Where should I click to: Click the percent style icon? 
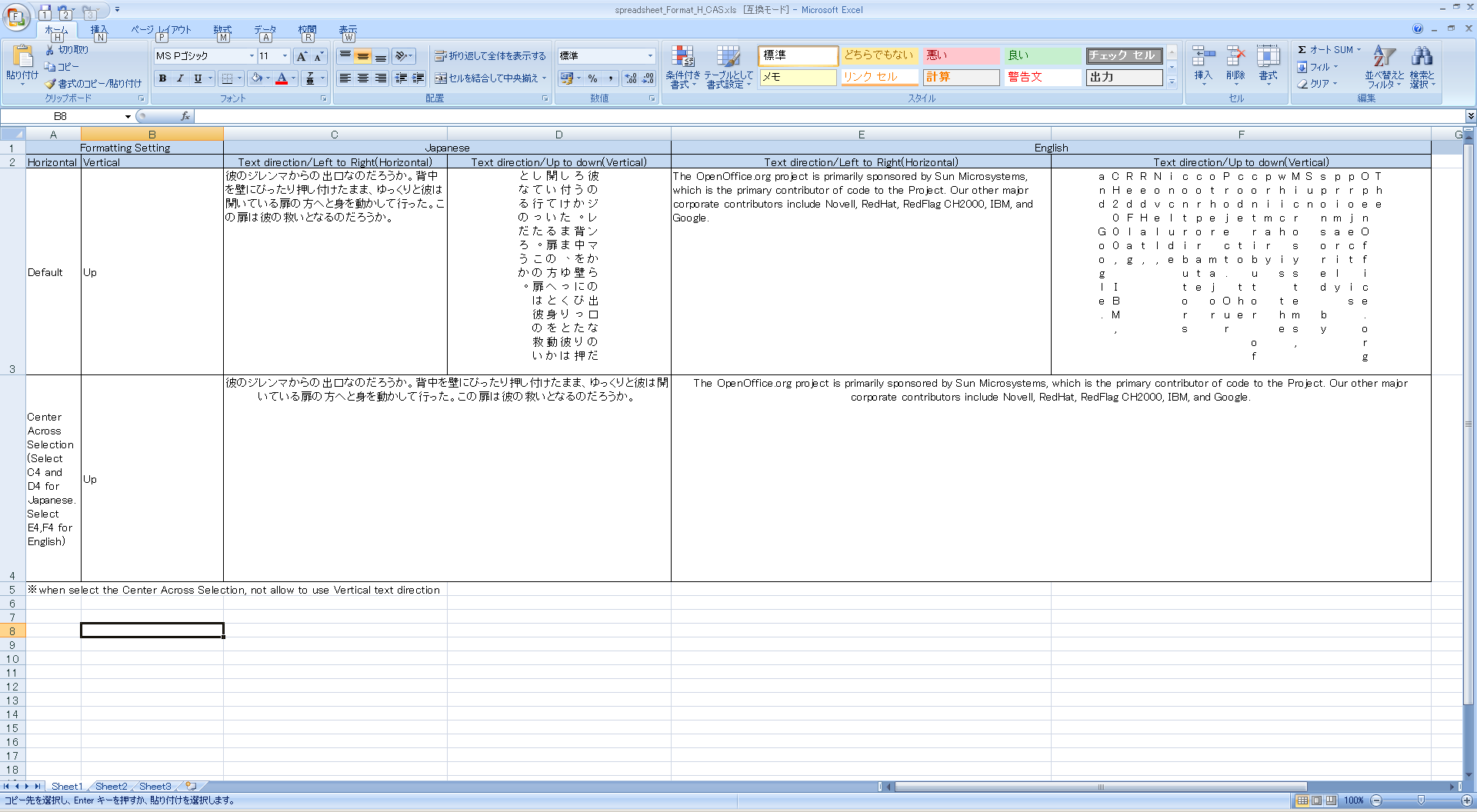coord(592,78)
